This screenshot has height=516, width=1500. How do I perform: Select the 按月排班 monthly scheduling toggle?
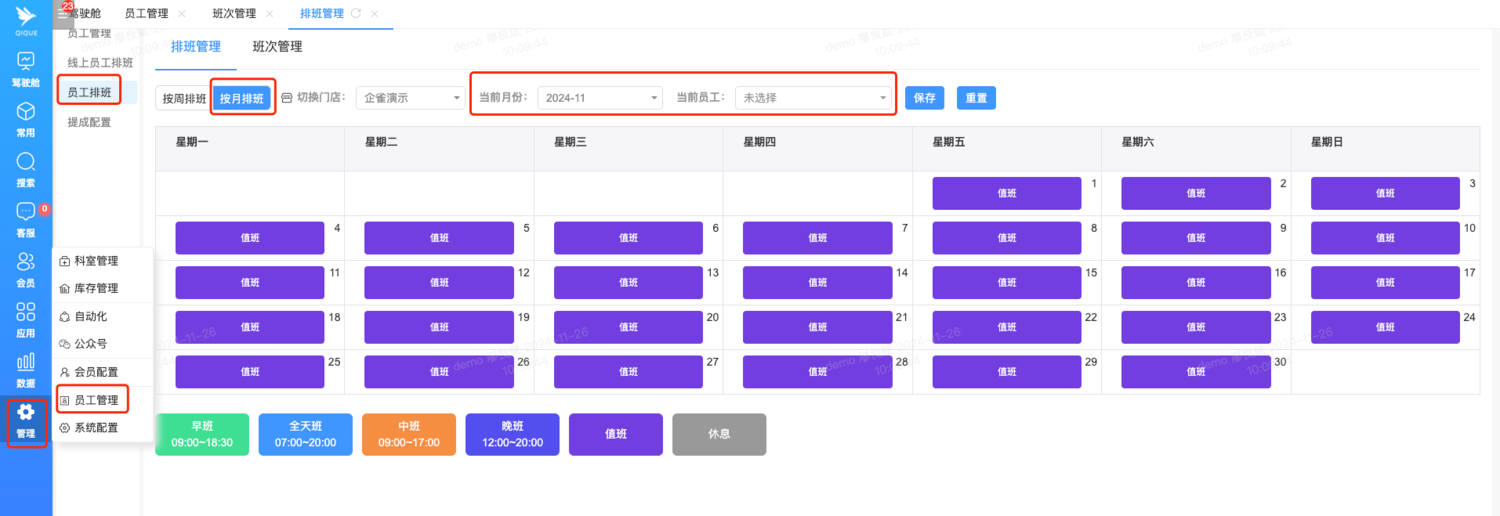[x=242, y=98]
